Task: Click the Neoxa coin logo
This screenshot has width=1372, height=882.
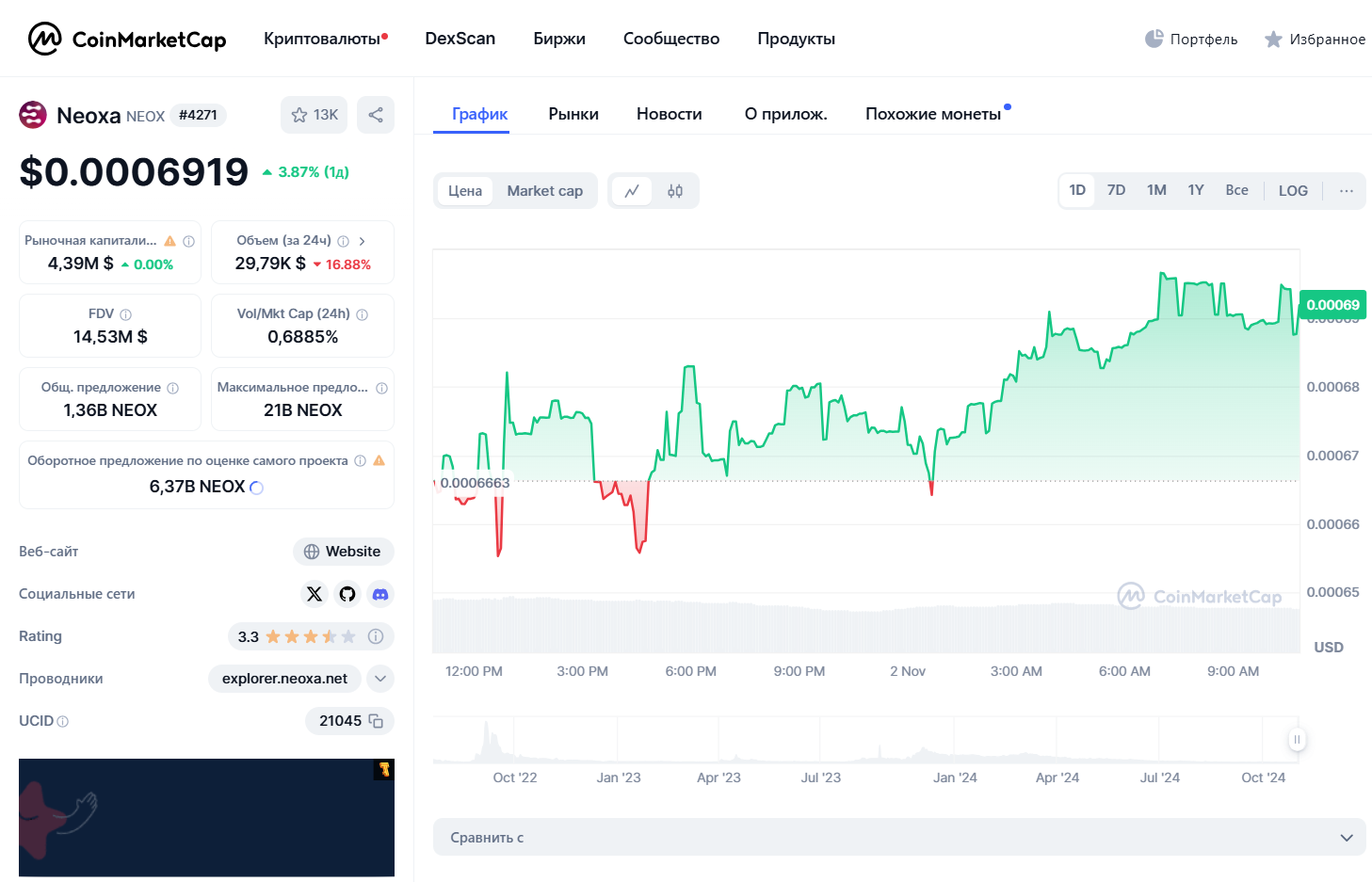Action: 33,115
